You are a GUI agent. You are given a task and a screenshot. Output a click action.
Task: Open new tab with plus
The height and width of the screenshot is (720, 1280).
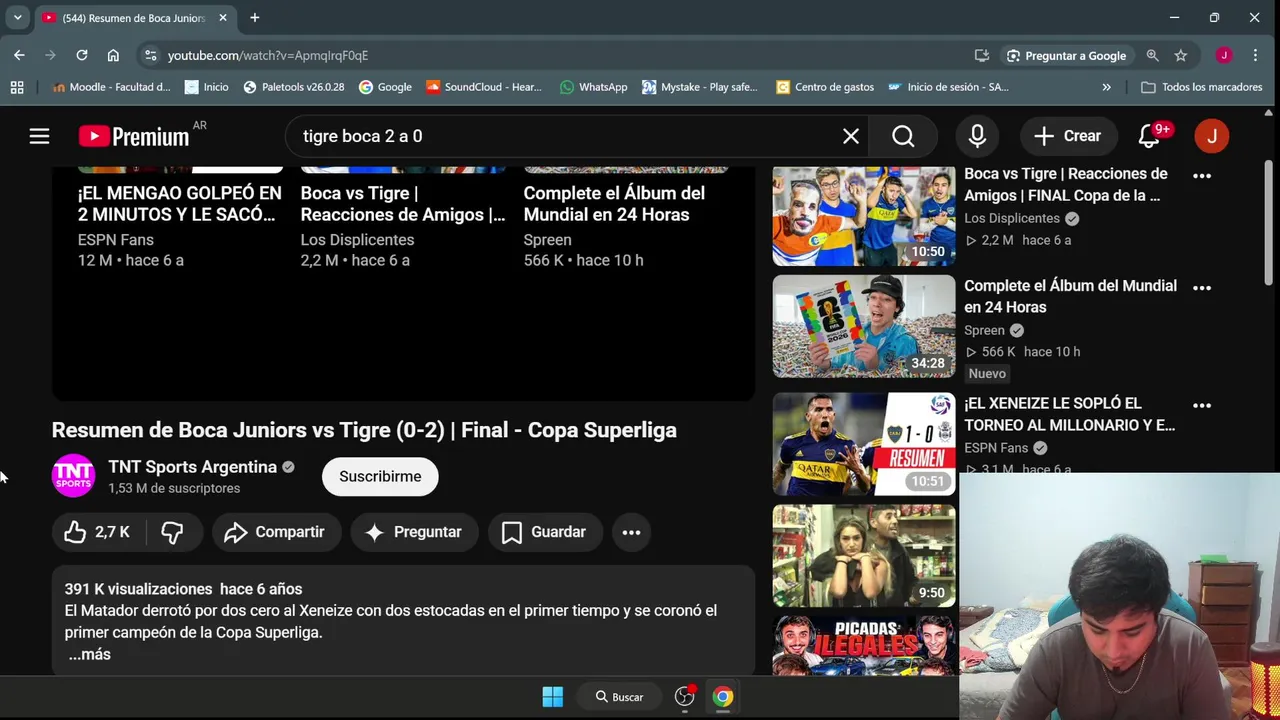pos(254,18)
